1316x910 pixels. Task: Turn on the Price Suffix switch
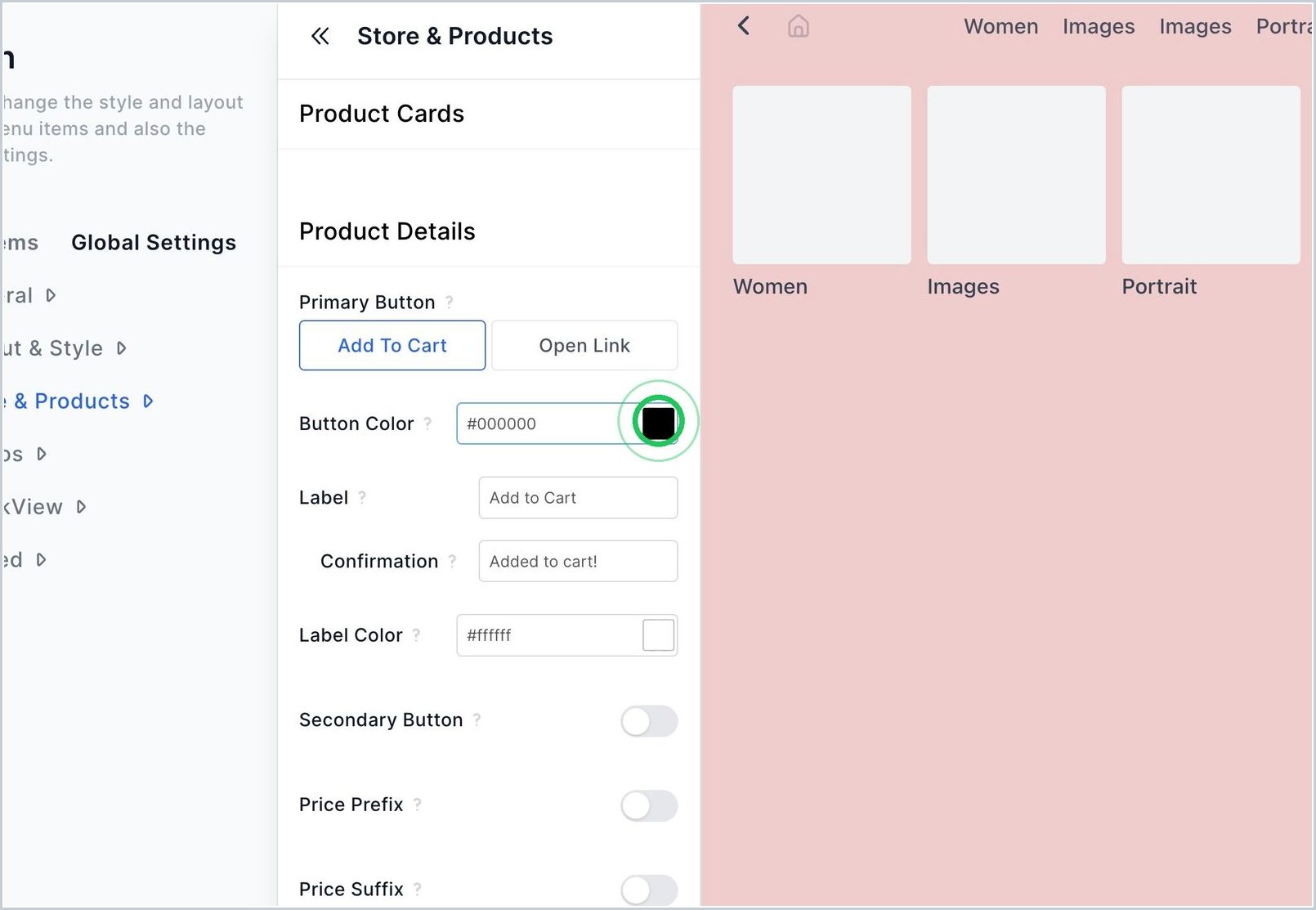(x=649, y=890)
